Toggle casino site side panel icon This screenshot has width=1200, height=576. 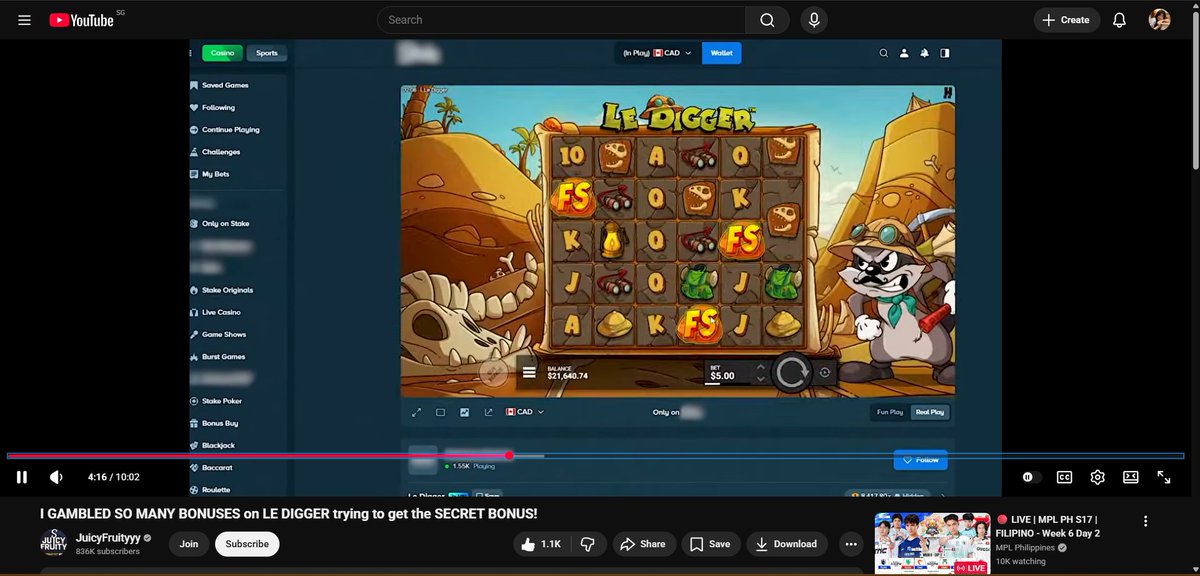(945, 53)
